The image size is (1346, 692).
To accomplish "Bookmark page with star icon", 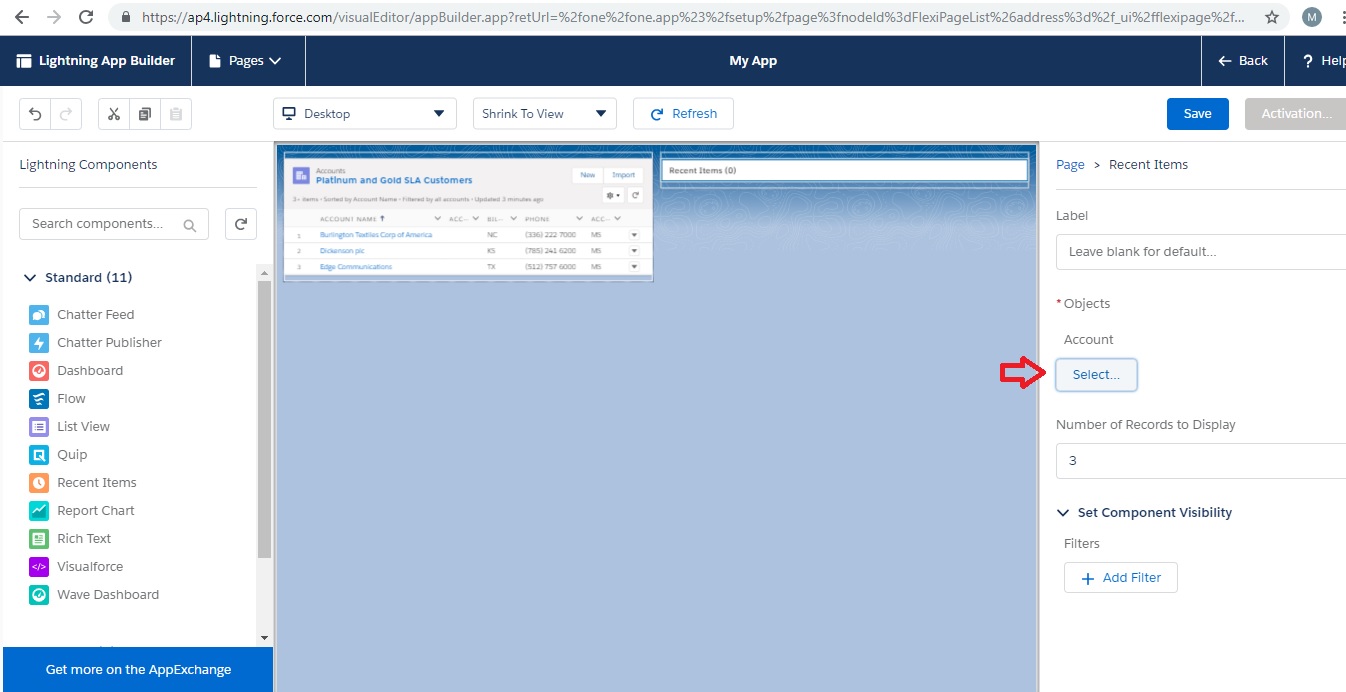I will tap(1272, 17).
